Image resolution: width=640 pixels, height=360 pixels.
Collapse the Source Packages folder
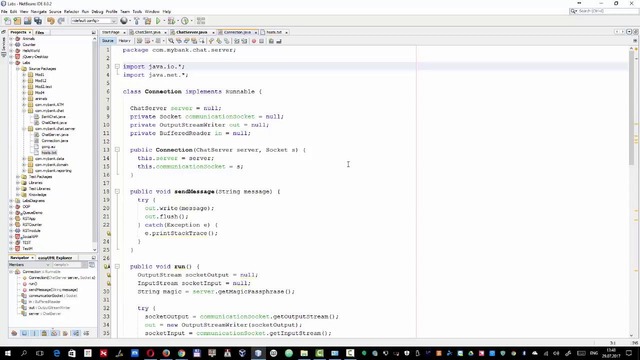pos(18,69)
